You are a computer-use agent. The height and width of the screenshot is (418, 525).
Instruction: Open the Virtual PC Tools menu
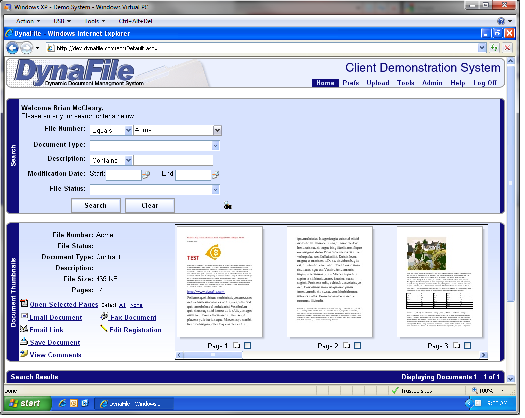click(95, 21)
